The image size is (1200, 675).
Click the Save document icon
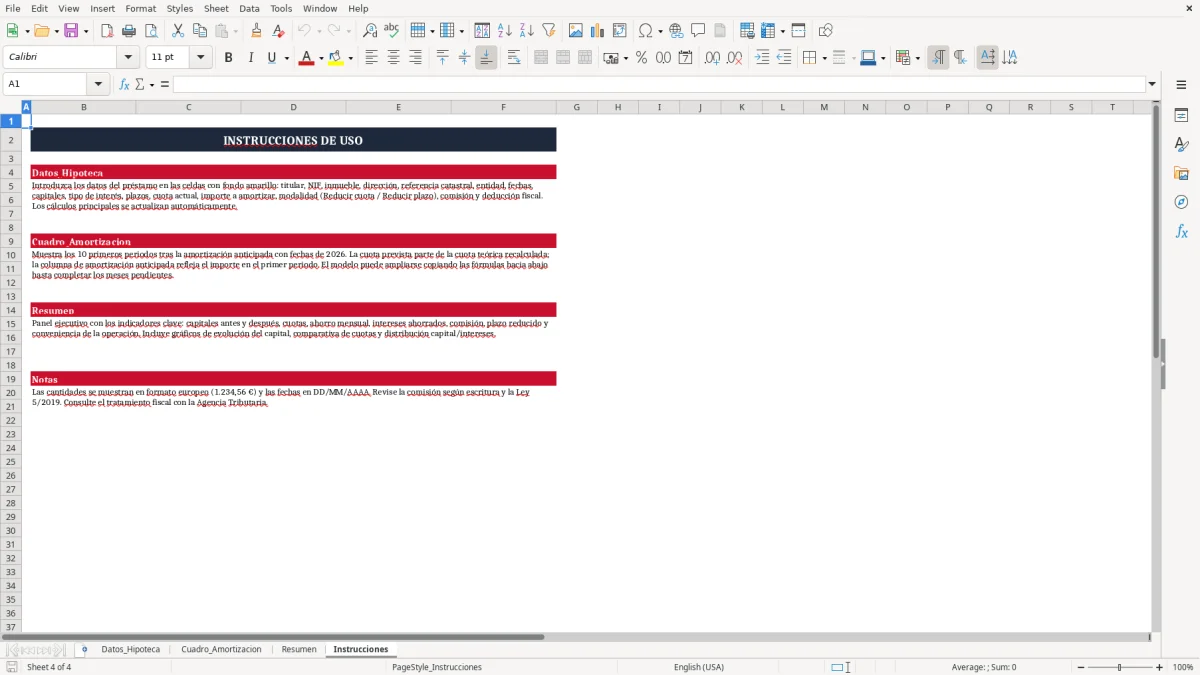pyautogui.click(x=71, y=31)
